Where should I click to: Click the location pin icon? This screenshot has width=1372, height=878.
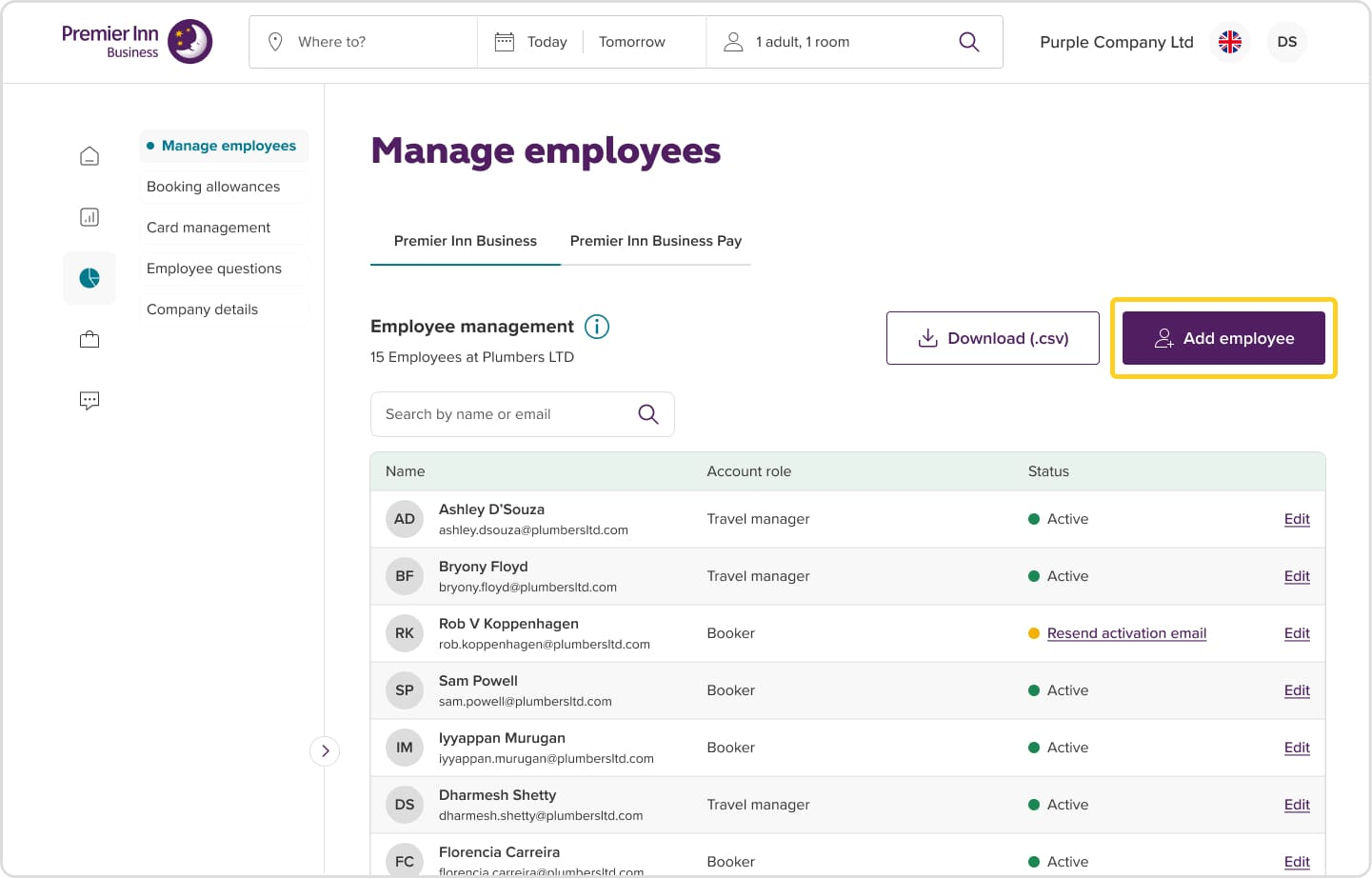[275, 42]
